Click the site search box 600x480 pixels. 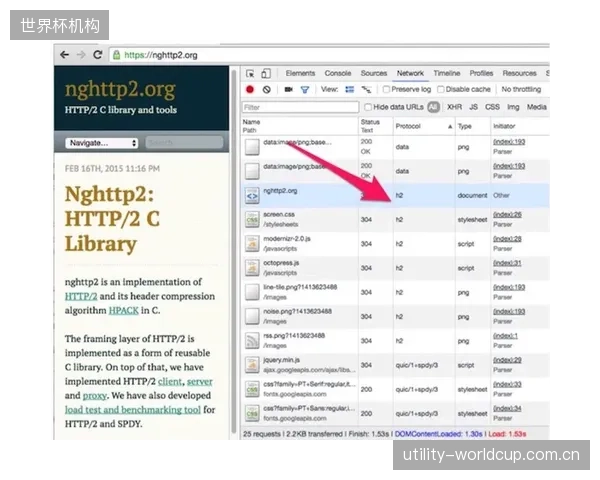coord(184,143)
